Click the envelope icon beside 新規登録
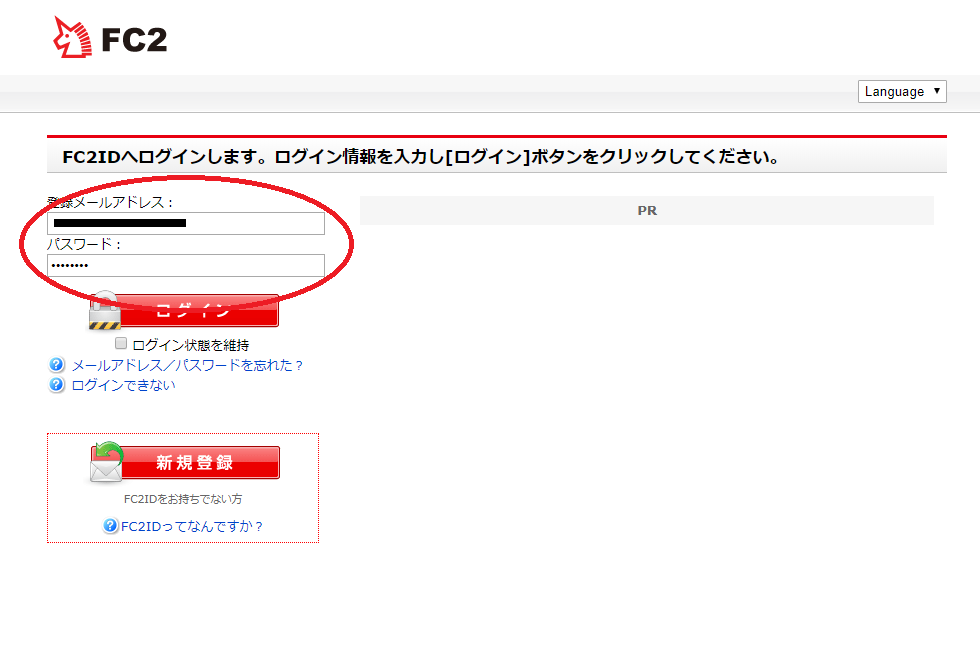 click(106, 463)
